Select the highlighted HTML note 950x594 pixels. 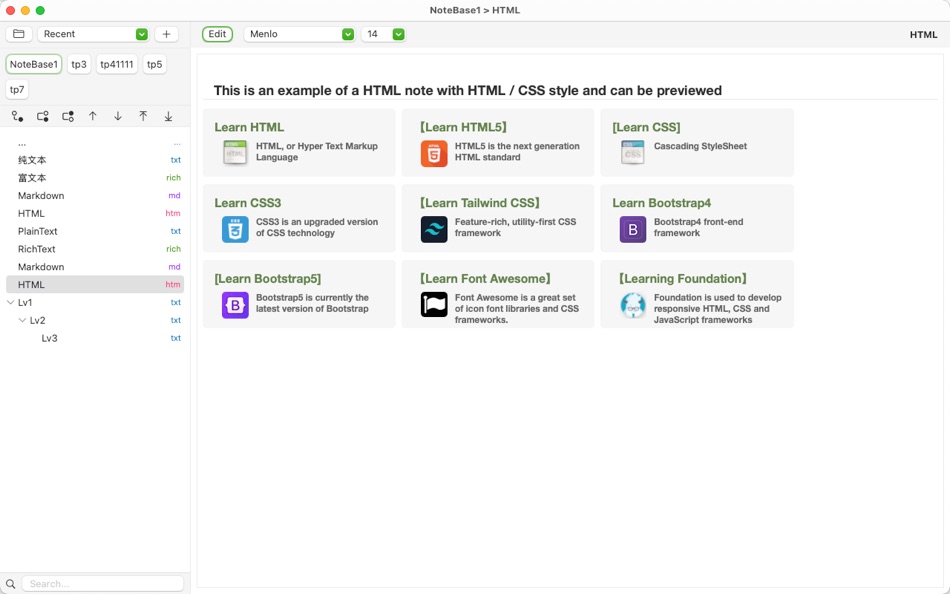tap(95, 284)
